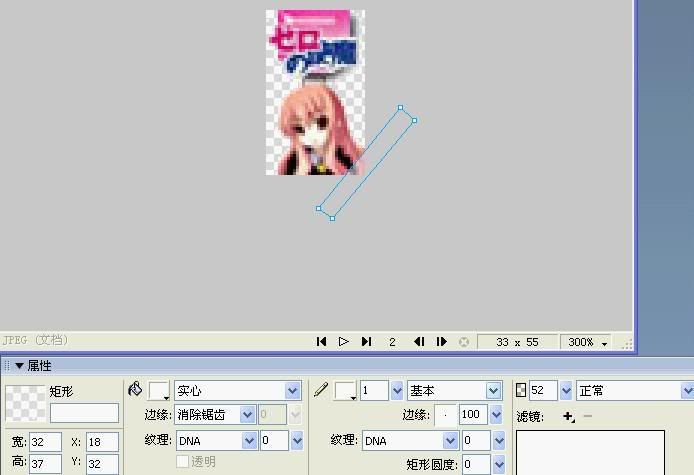Click the object name field under 矩形
Image resolution: width=694 pixels, height=475 pixels.
pyautogui.click(x=85, y=413)
